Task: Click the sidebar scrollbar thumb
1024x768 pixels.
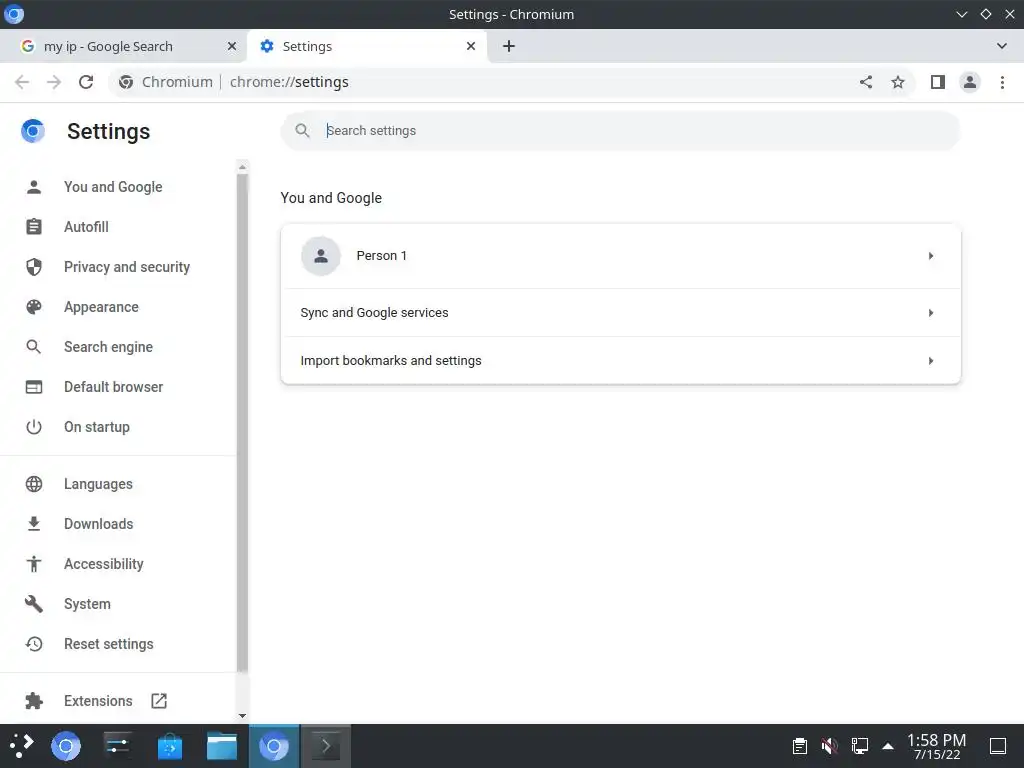Action: 242,422
